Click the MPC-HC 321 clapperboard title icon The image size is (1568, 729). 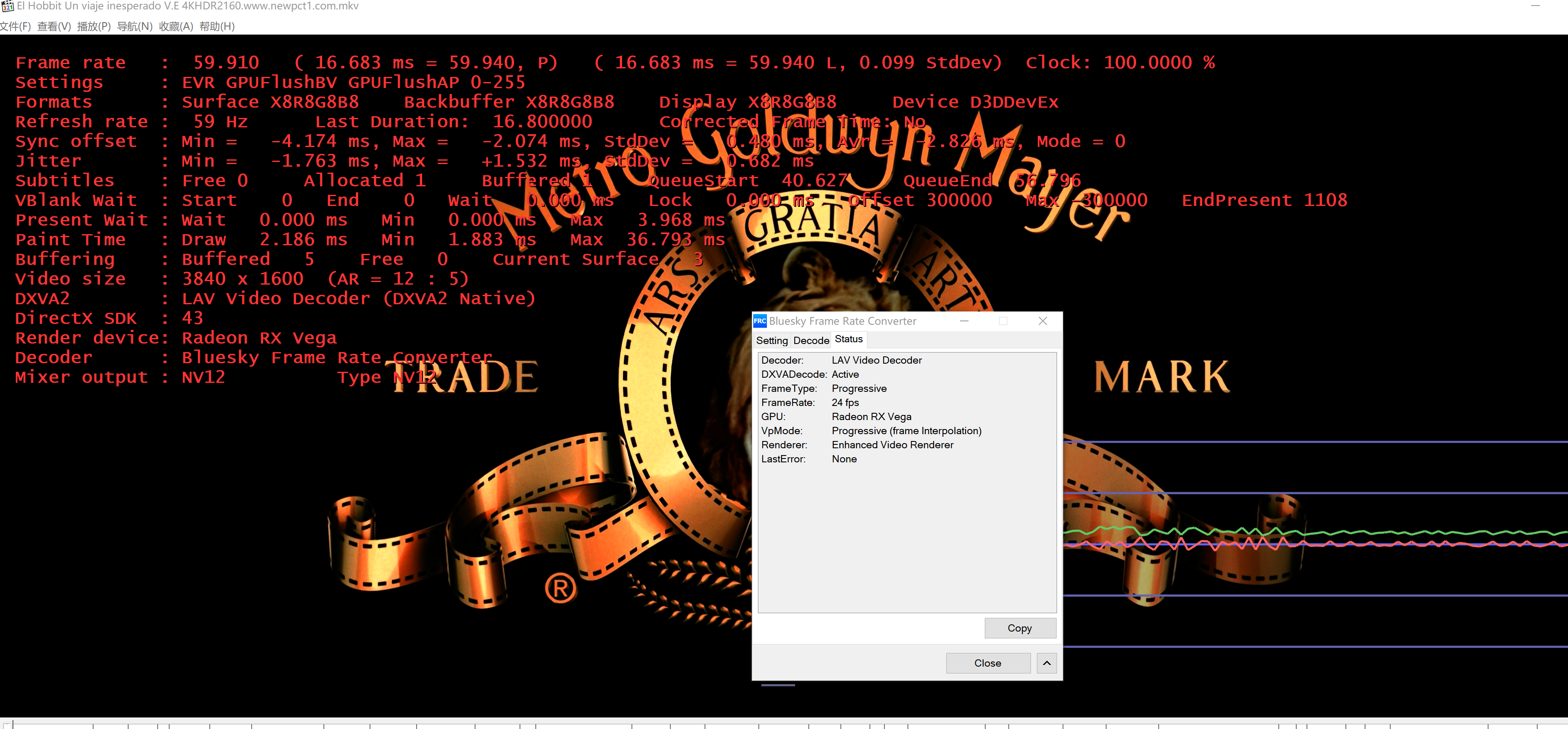7,6
